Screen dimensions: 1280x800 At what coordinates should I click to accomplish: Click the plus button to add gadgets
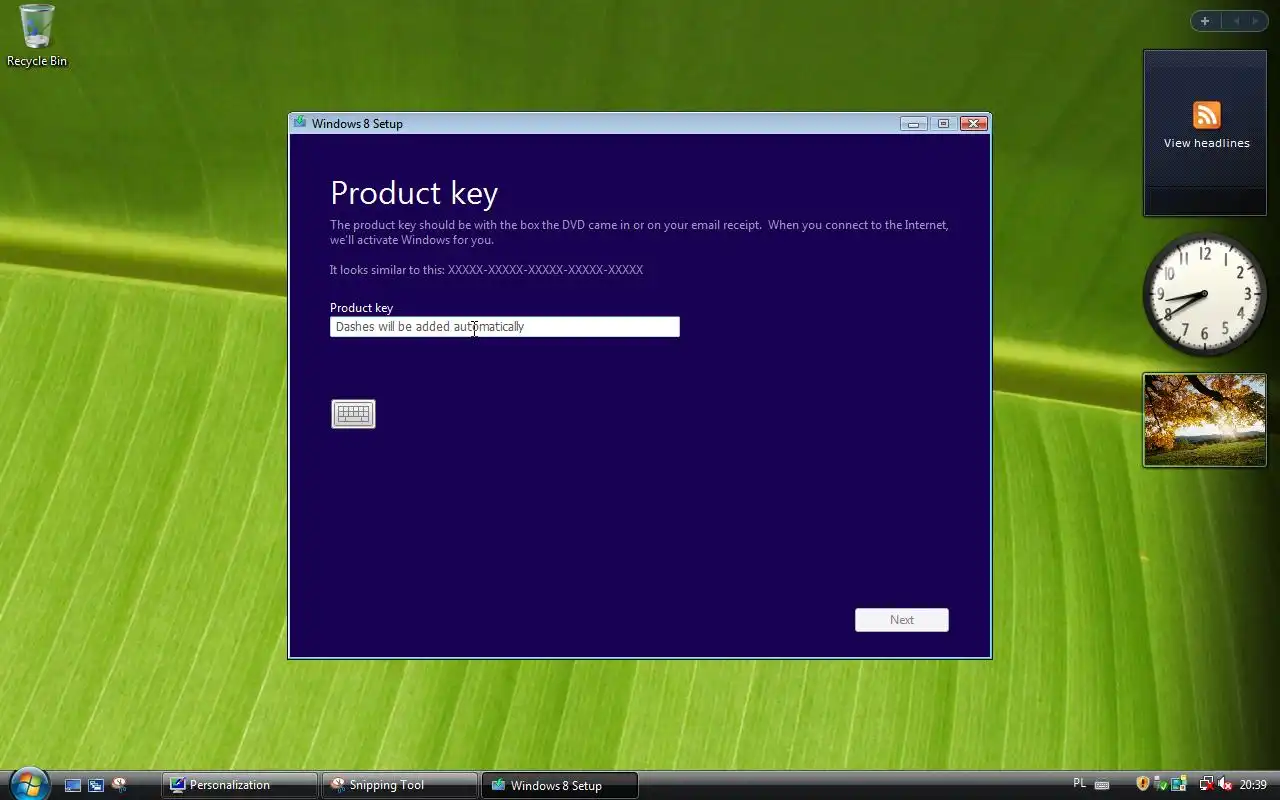[x=1205, y=21]
